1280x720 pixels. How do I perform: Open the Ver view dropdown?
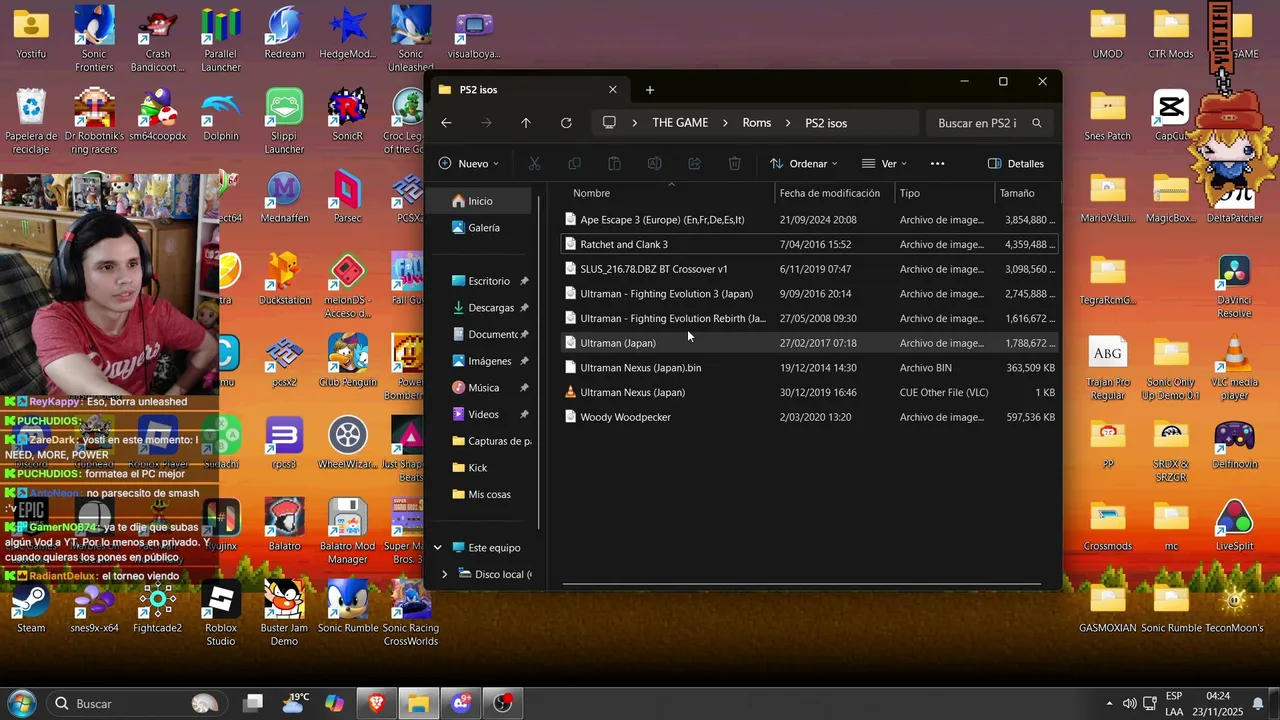tap(884, 163)
